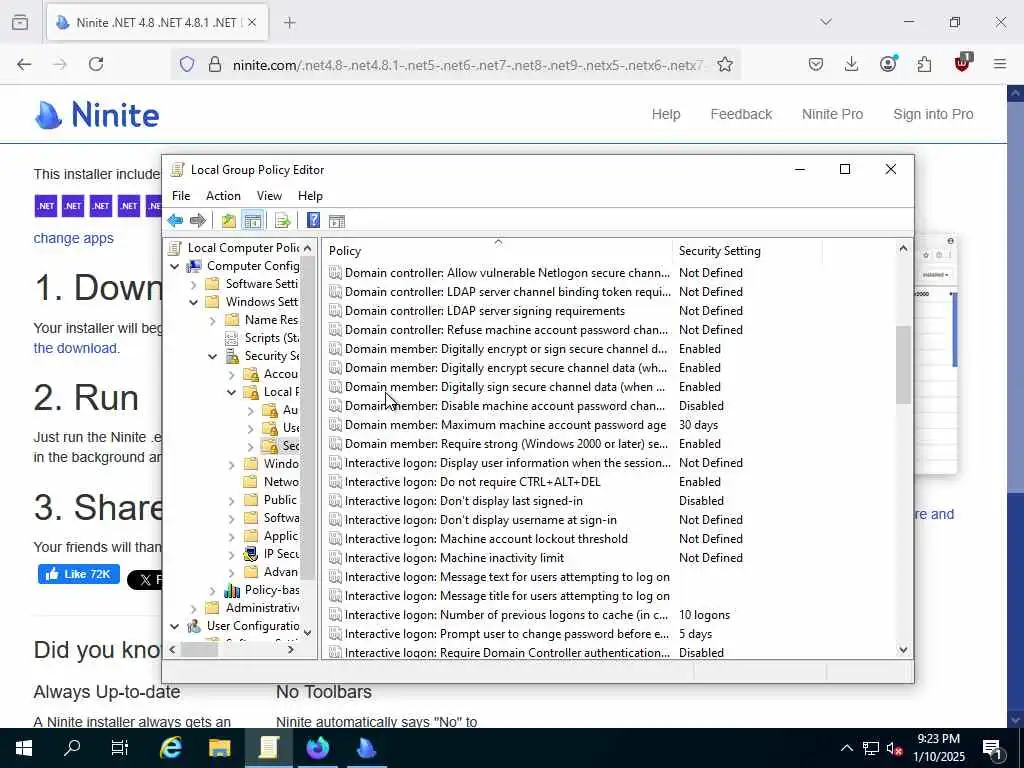Screen dimensions: 1024x768
Task: Click the Up one level folder icon
Action: pyautogui.click(x=229, y=221)
